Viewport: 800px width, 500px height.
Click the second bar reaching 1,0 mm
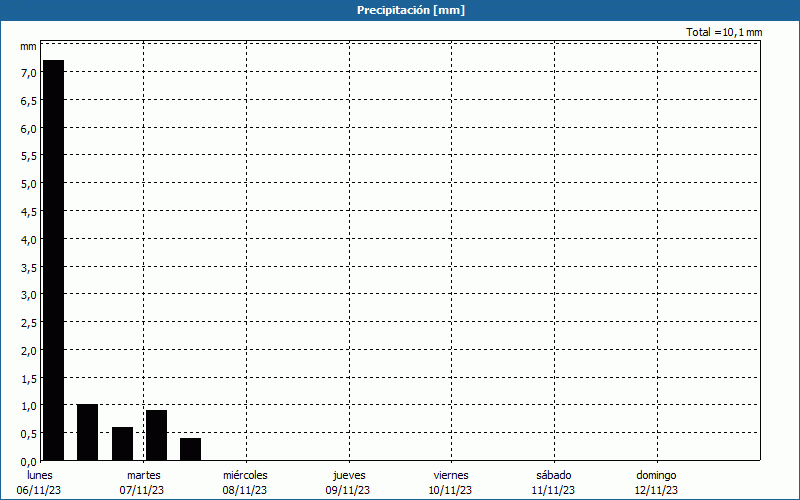(x=87, y=432)
